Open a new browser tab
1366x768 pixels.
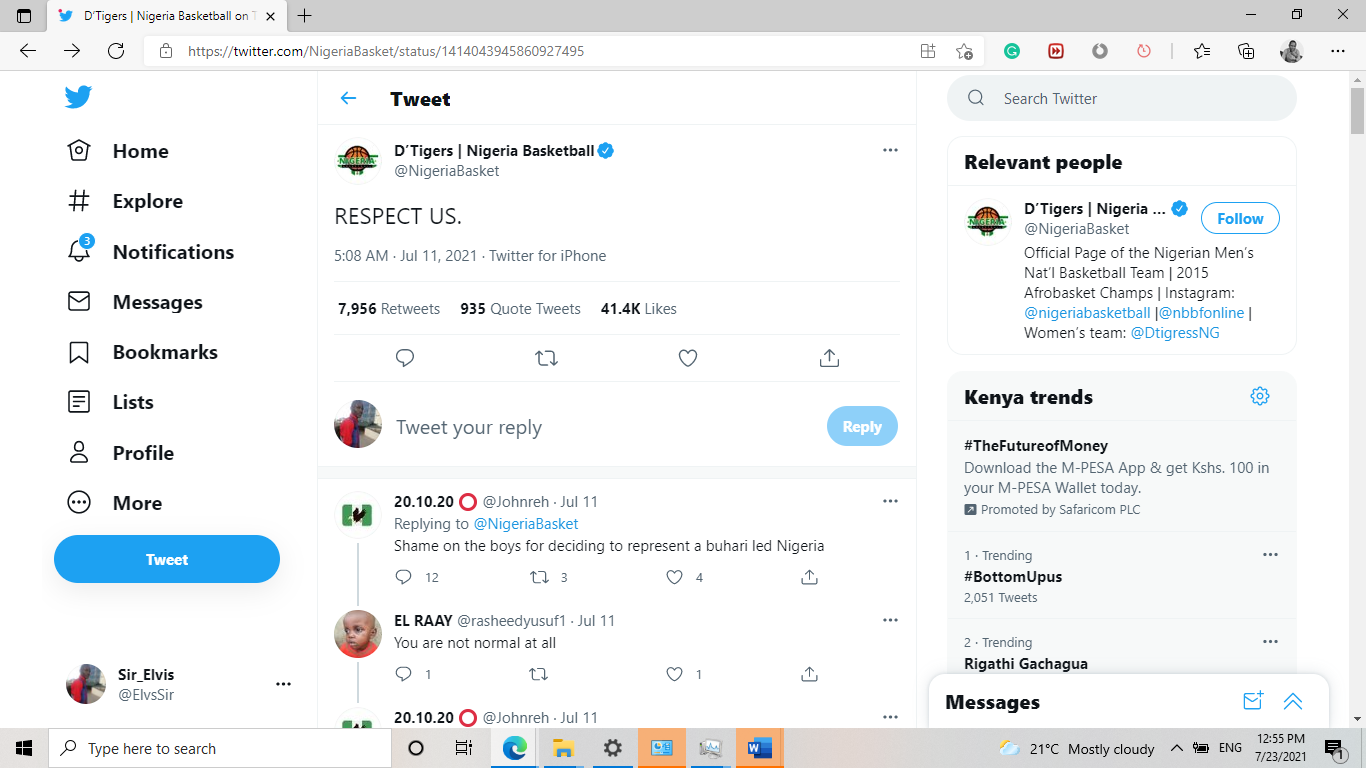click(x=304, y=15)
